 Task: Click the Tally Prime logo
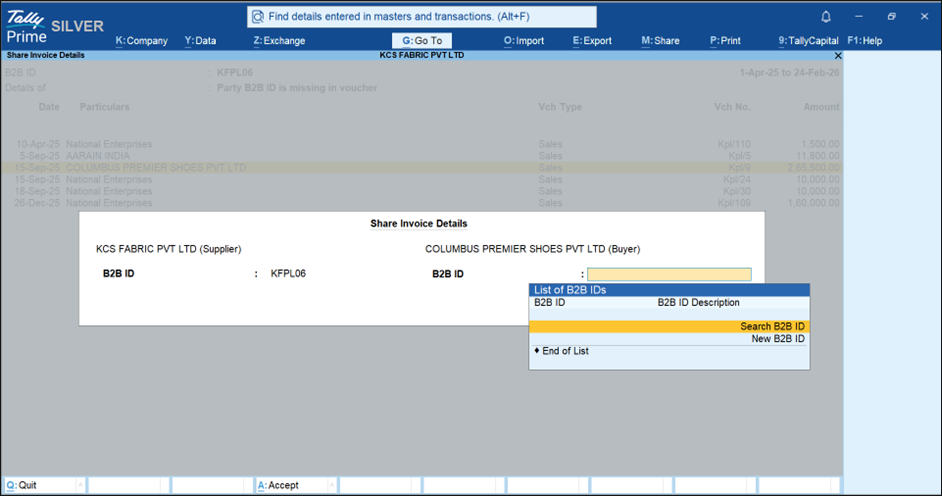(26, 28)
